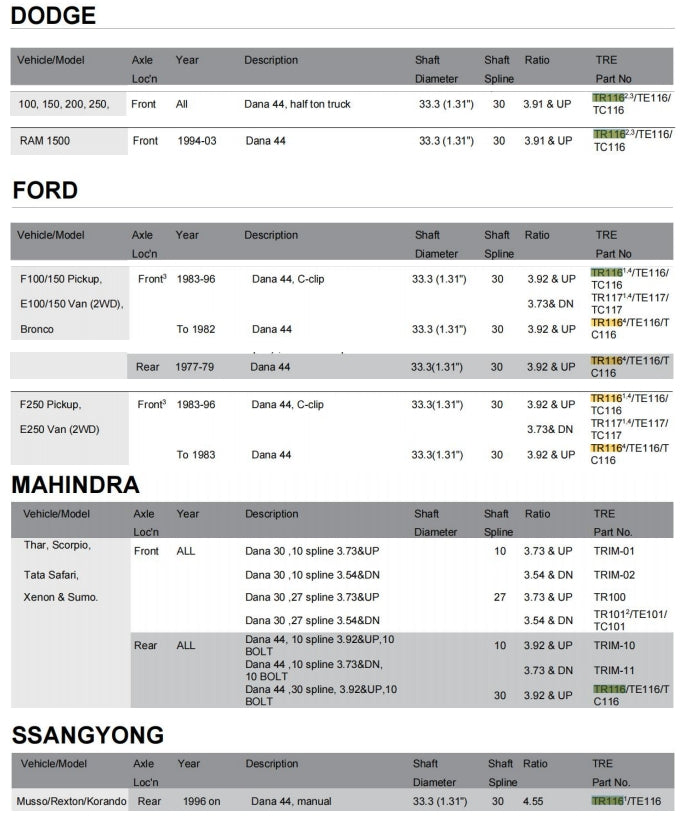
Task: Click the 'Dana 44, manual' description
Action: (x=291, y=801)
